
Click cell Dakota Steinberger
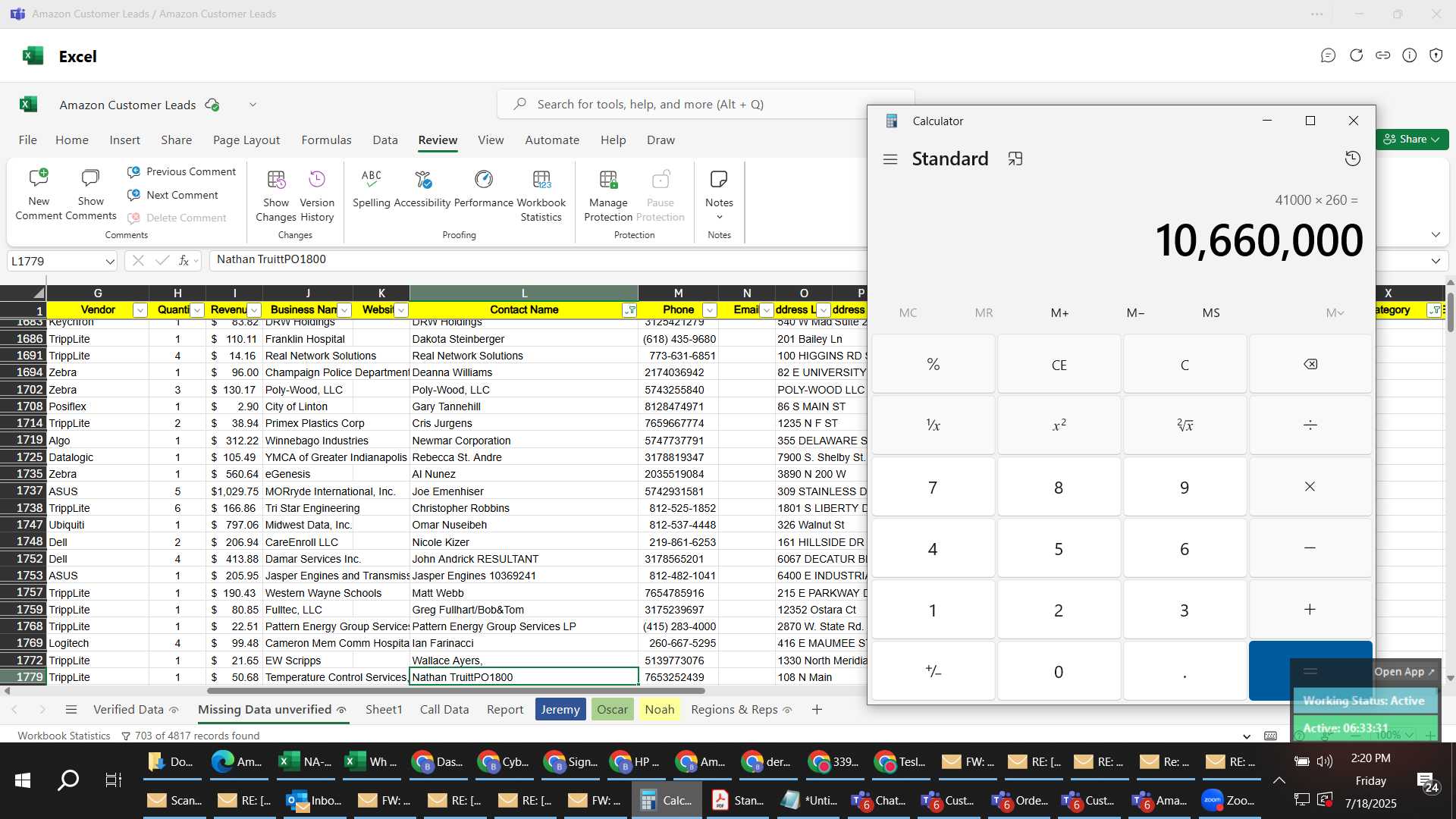(x=524, y=339)
